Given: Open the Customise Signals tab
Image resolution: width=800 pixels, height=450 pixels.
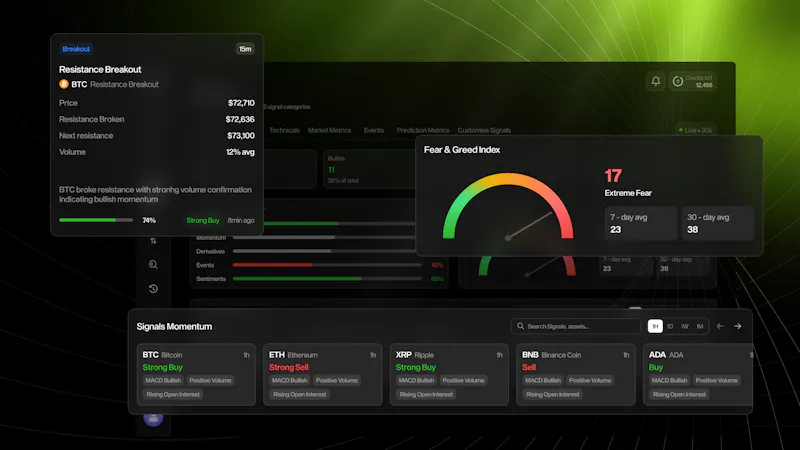Looking at the screenshot, I should (x=484, y=130).
